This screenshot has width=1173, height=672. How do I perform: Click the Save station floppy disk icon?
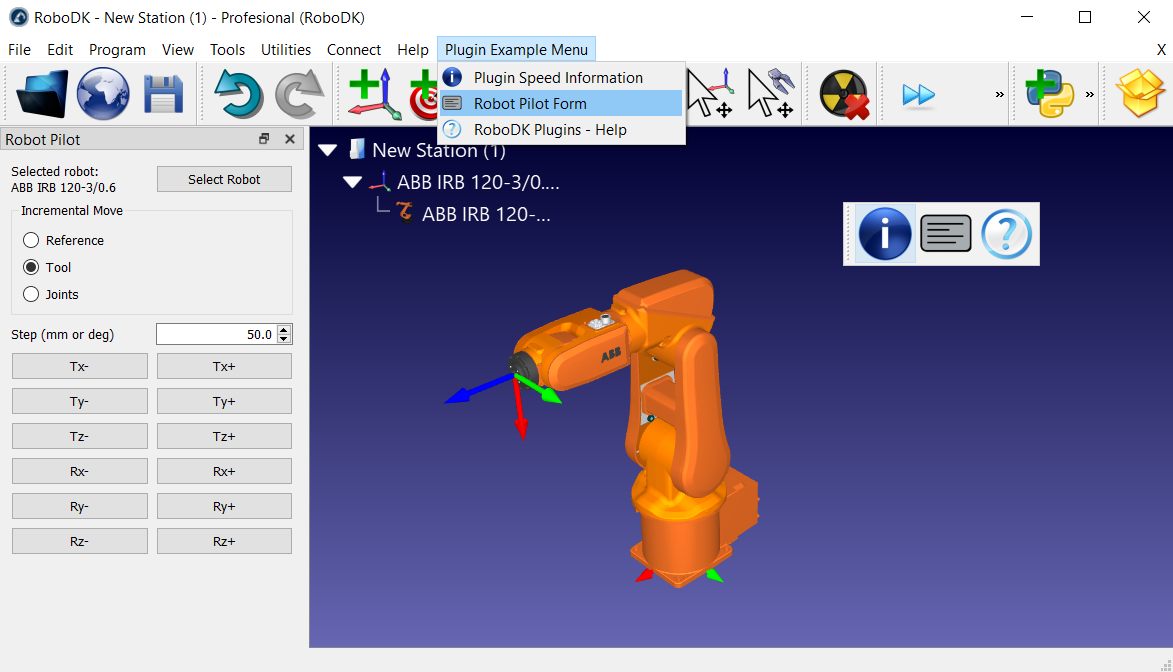click(x=163, y=94)
